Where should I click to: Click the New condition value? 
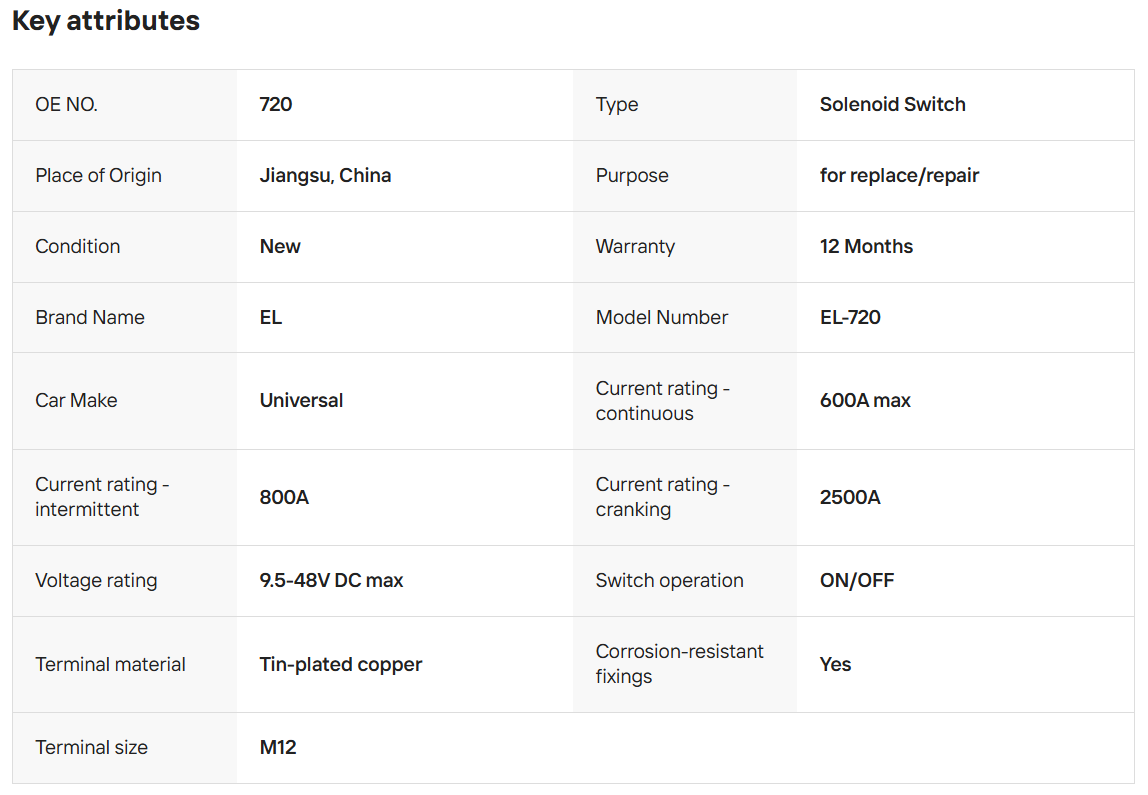pyautogui.click(x=280, y=247)
